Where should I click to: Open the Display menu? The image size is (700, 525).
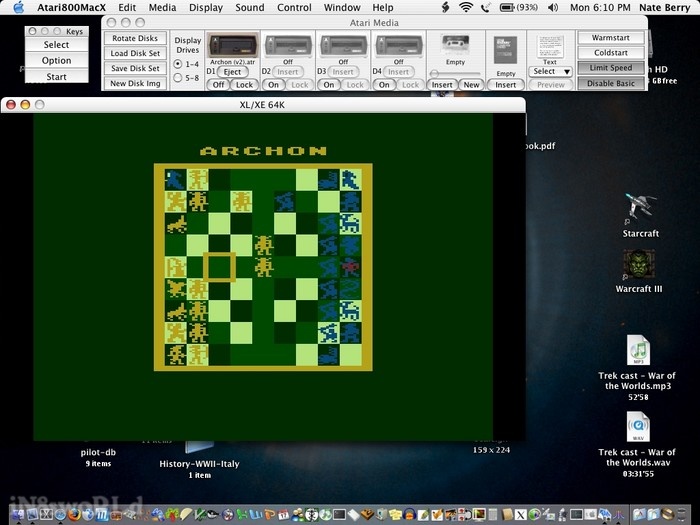[x=206, y=7]
